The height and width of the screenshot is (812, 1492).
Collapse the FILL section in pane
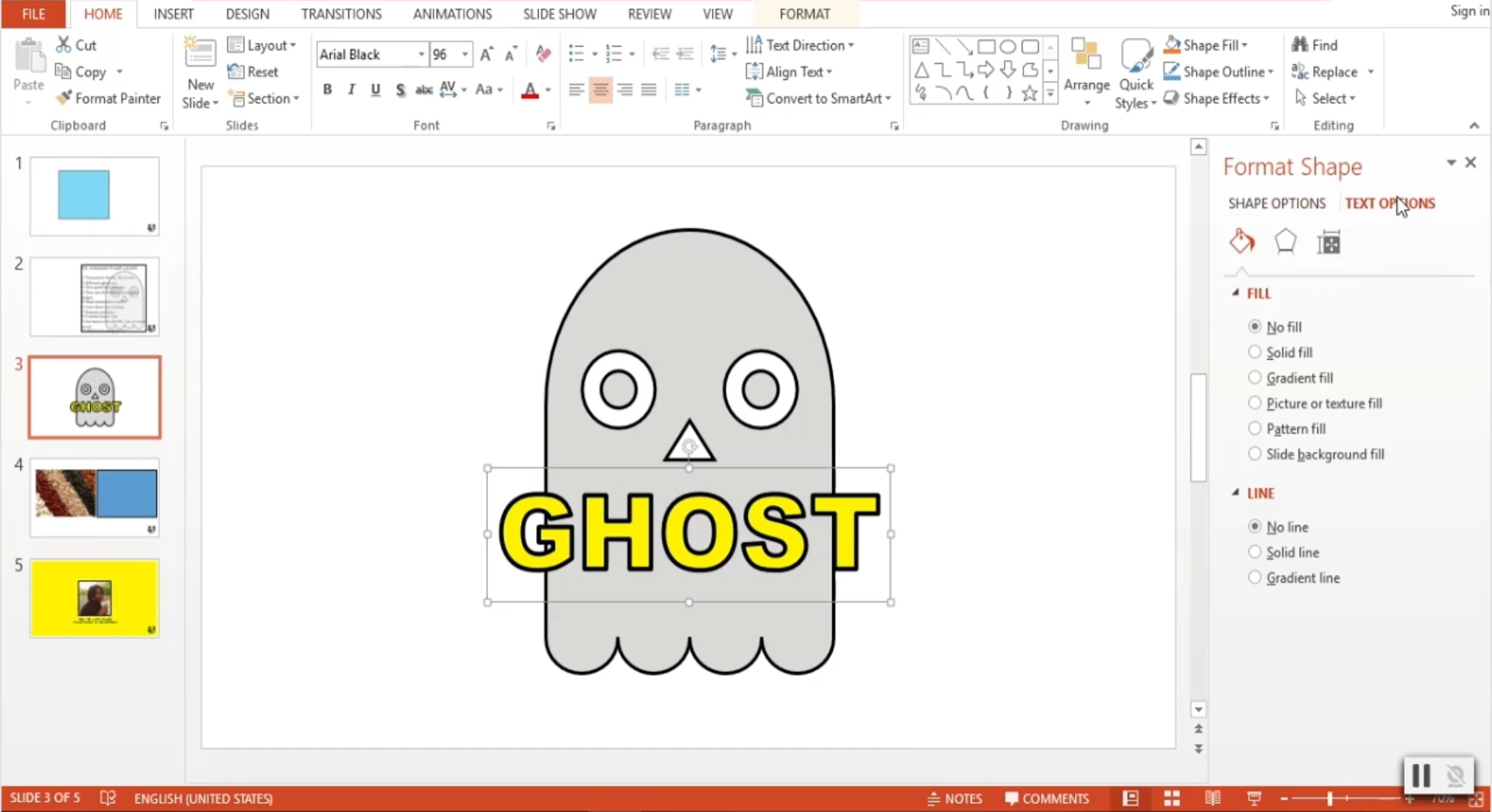click(1235, 293)
